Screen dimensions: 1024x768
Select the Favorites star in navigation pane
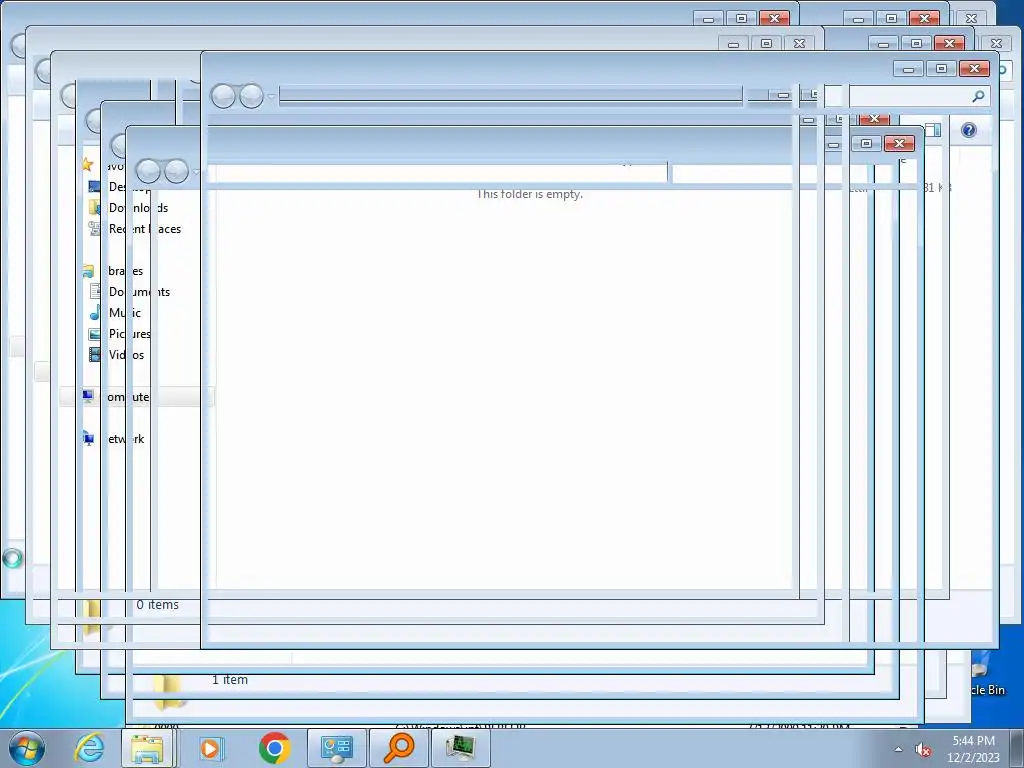pos(88,165)
